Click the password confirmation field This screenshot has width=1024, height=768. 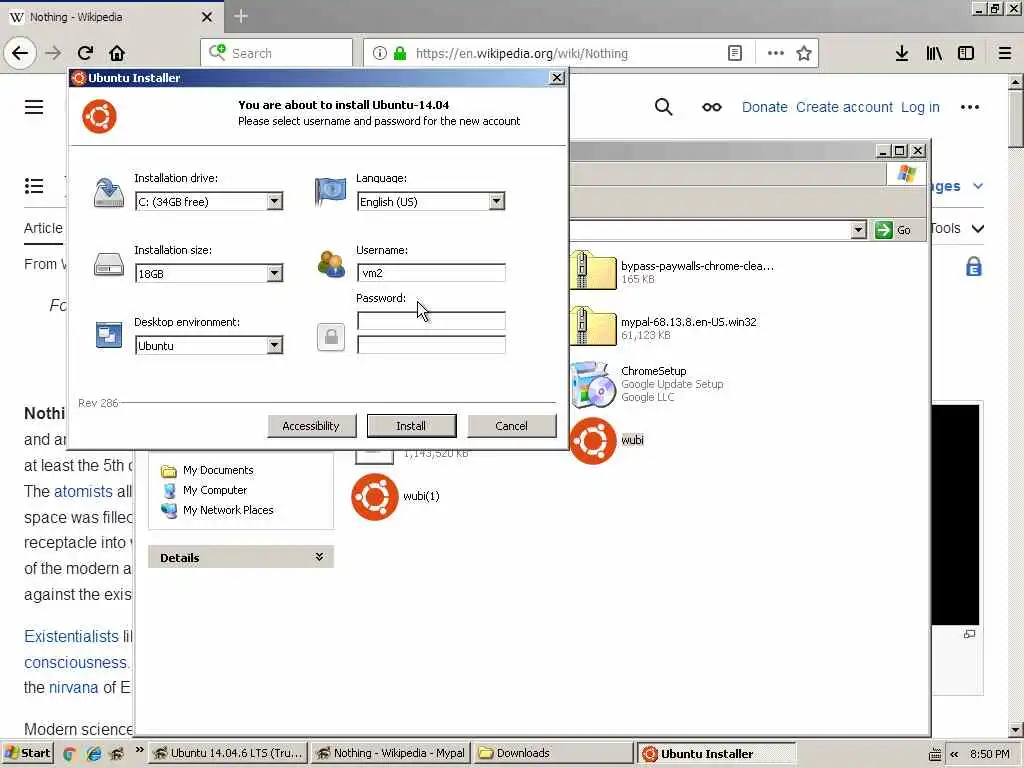(x=431, y=344)
